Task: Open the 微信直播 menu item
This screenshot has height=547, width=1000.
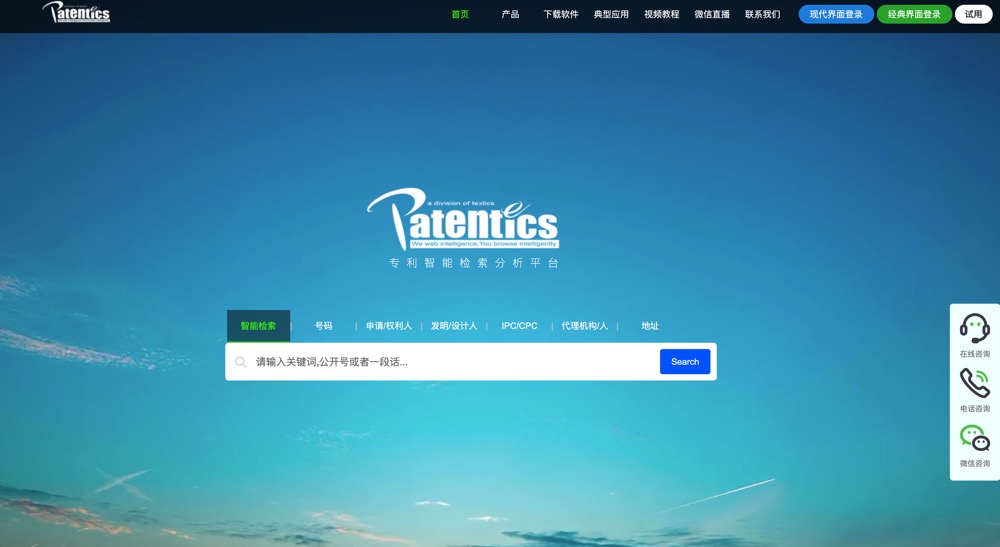Action: (712, 14)
